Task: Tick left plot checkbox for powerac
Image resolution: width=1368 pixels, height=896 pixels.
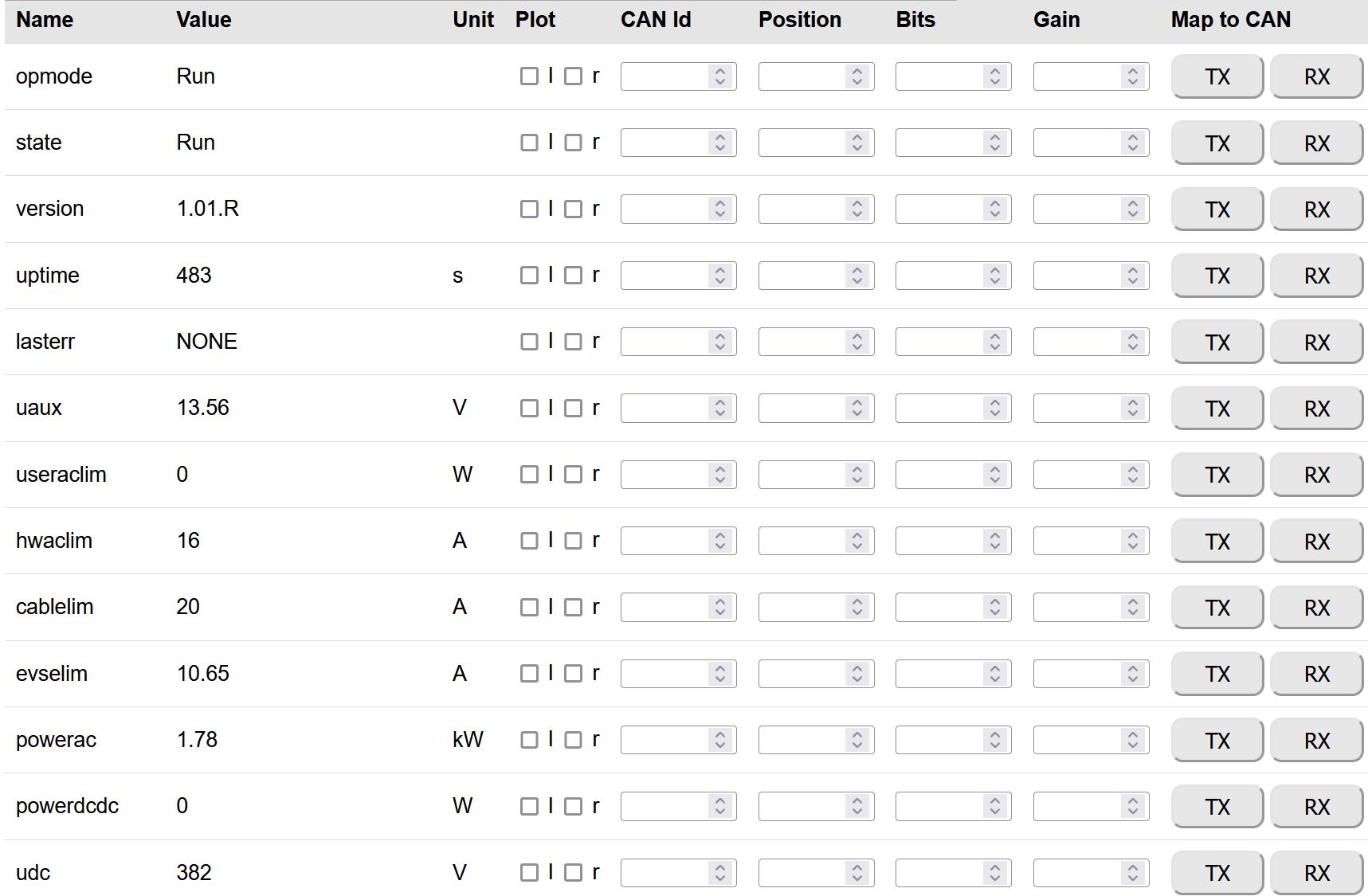Action: [529, 740]
